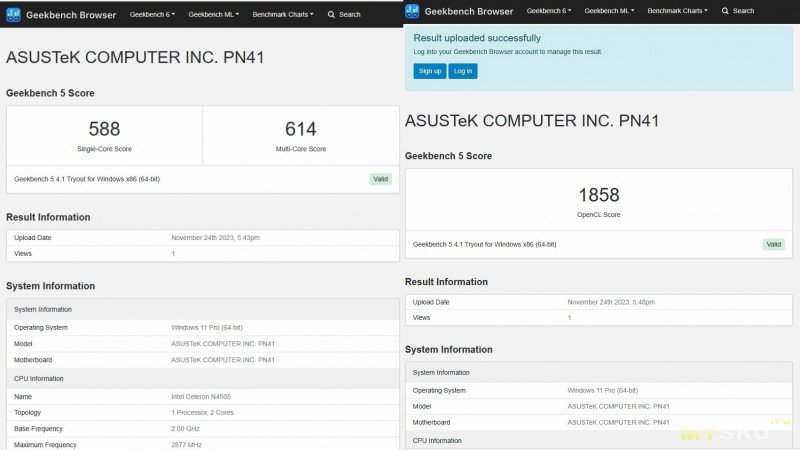
Task: Click upload date November 24th 2023, 5:48pm
Action: coord(611,302)
